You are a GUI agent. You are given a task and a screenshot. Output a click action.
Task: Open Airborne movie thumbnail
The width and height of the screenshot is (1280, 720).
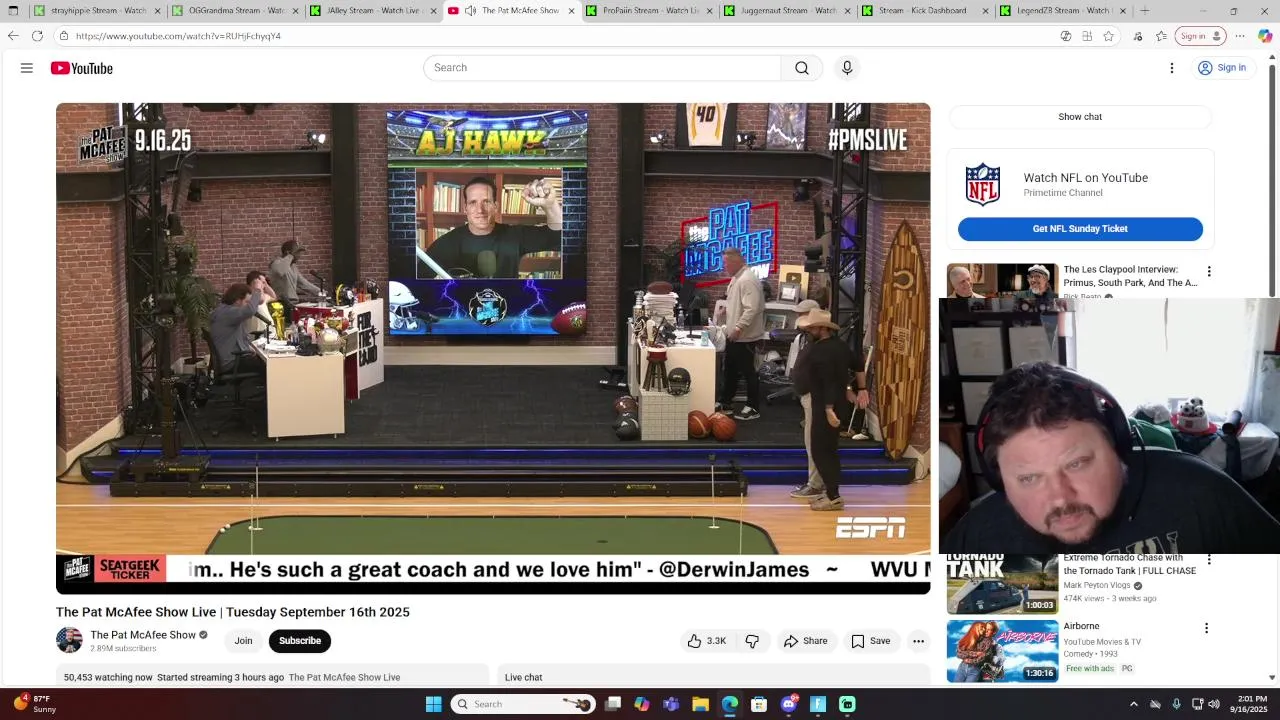(1002, 651)
